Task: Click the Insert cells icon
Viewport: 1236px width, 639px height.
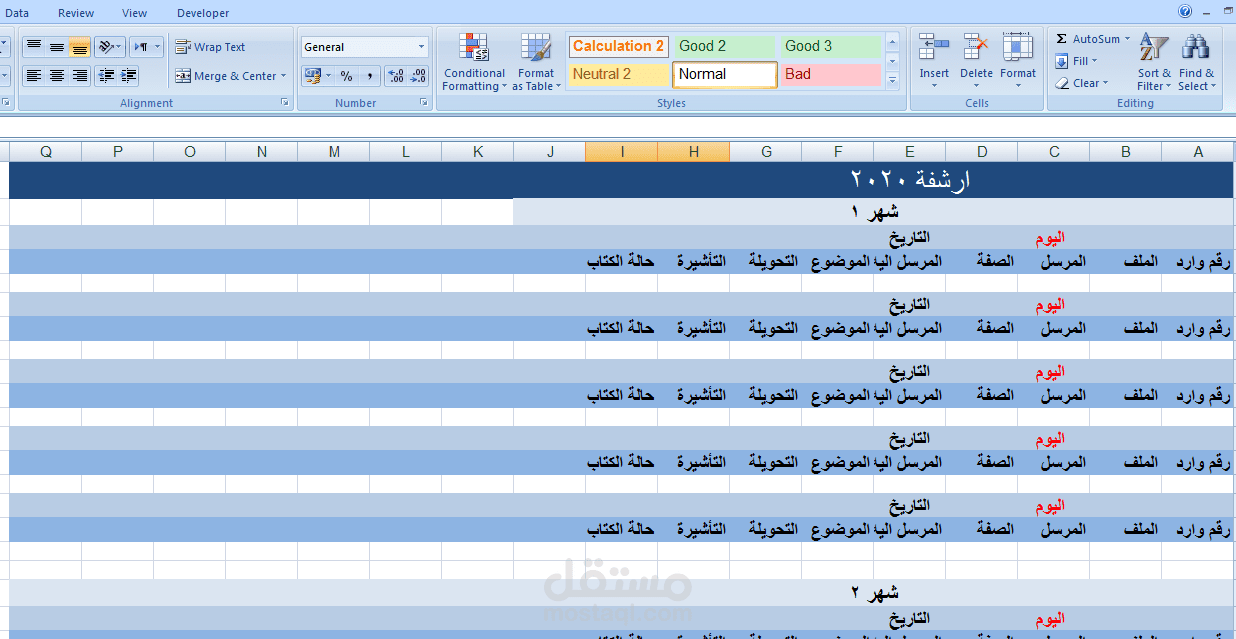Action: coord(934,47)
